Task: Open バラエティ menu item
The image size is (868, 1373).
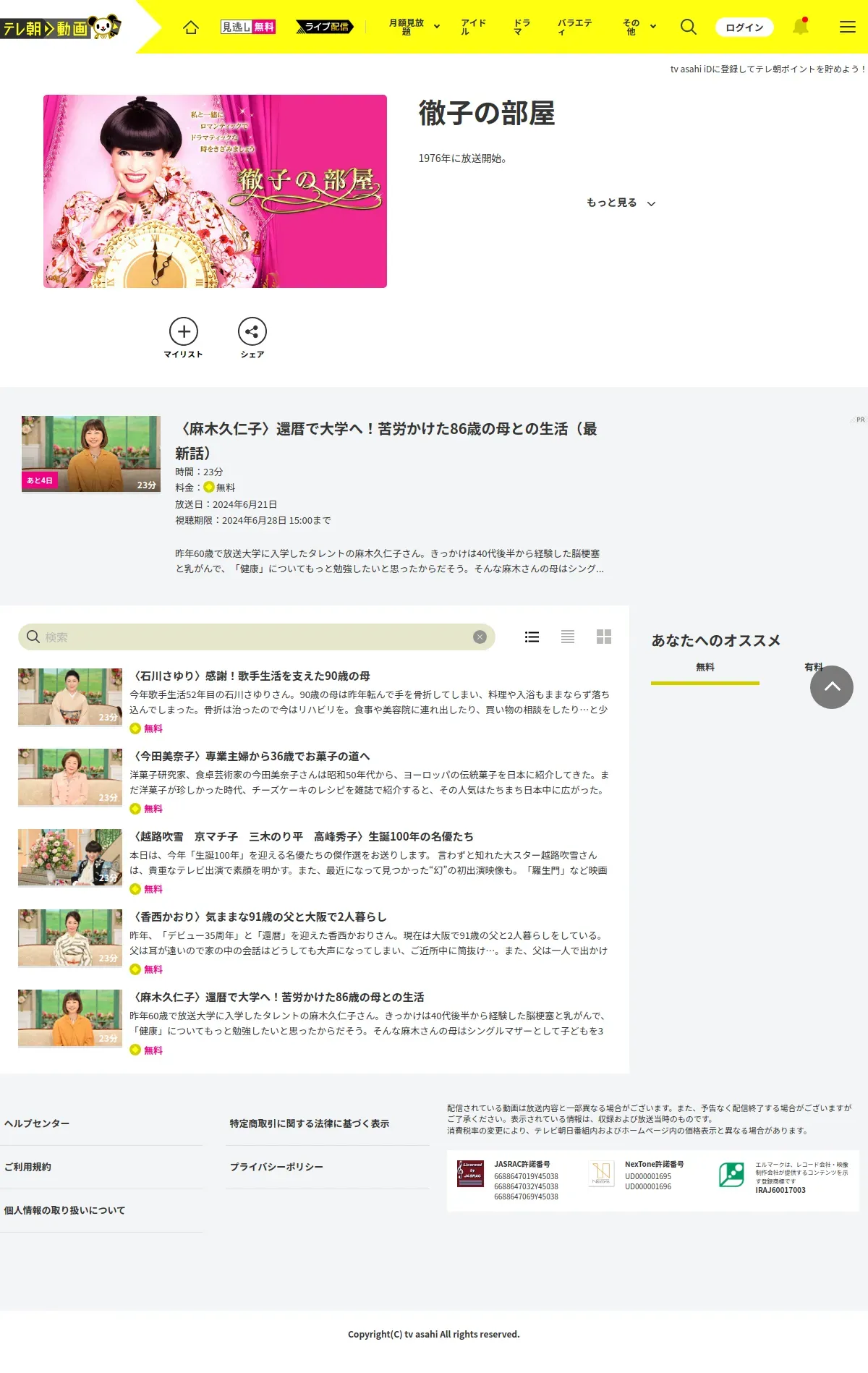Action: pos(575,27)
